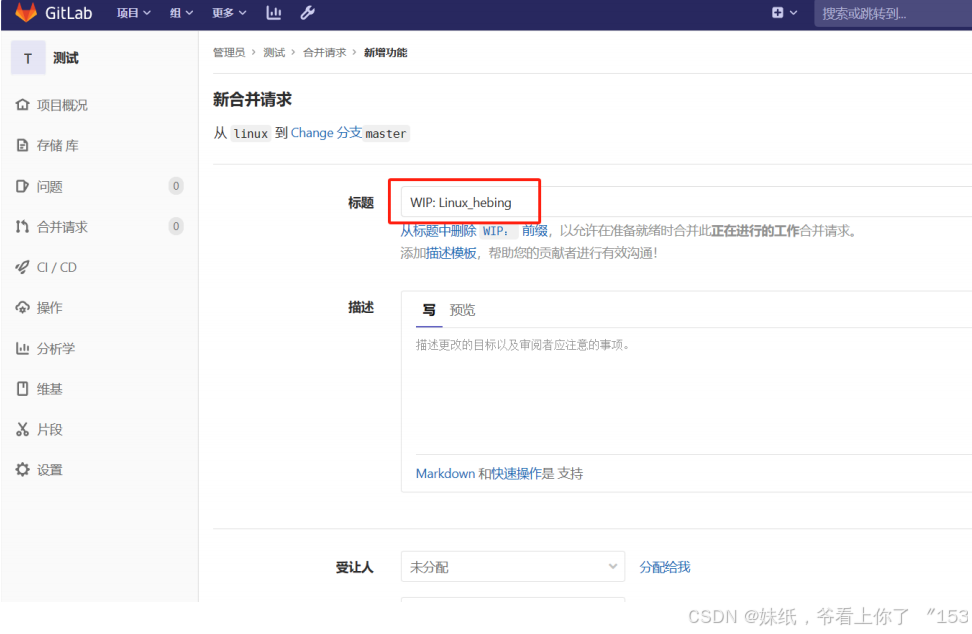Click the 分配给我 link
This screenshot has height=634, width=972.
[x=665, y=566]
